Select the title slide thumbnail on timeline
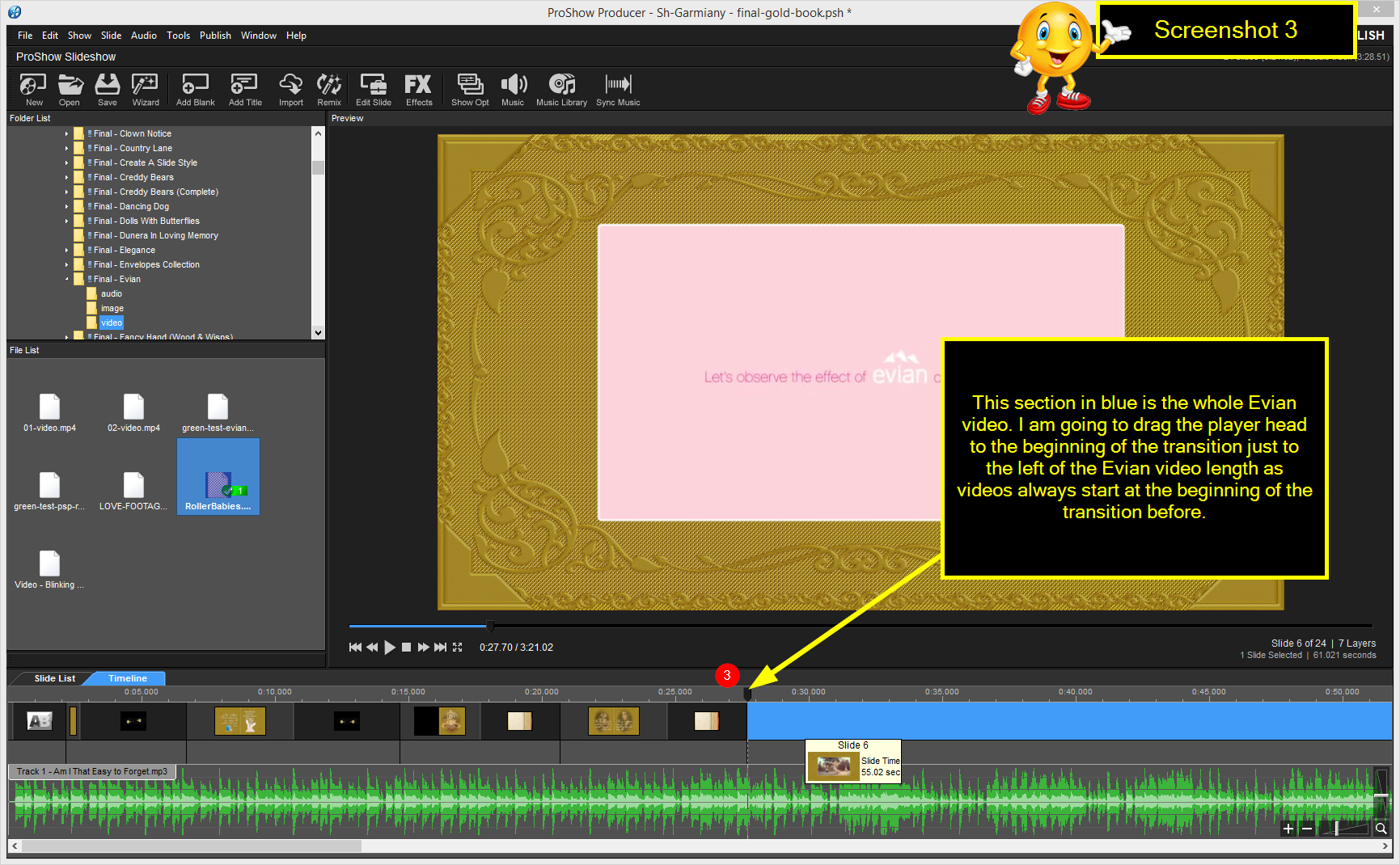Screen dimensions: 1400x865 pos(39,721)
